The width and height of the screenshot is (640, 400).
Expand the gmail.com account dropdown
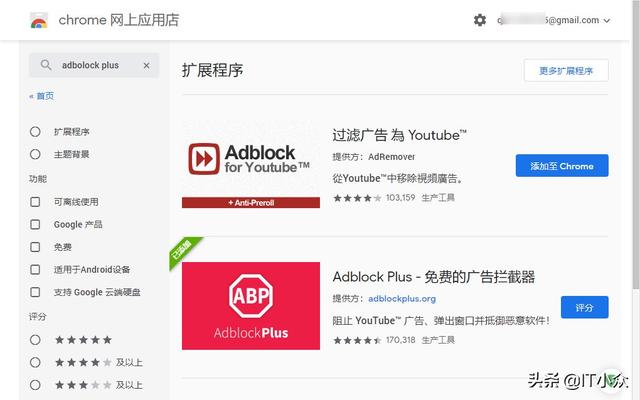coord(607,20)
